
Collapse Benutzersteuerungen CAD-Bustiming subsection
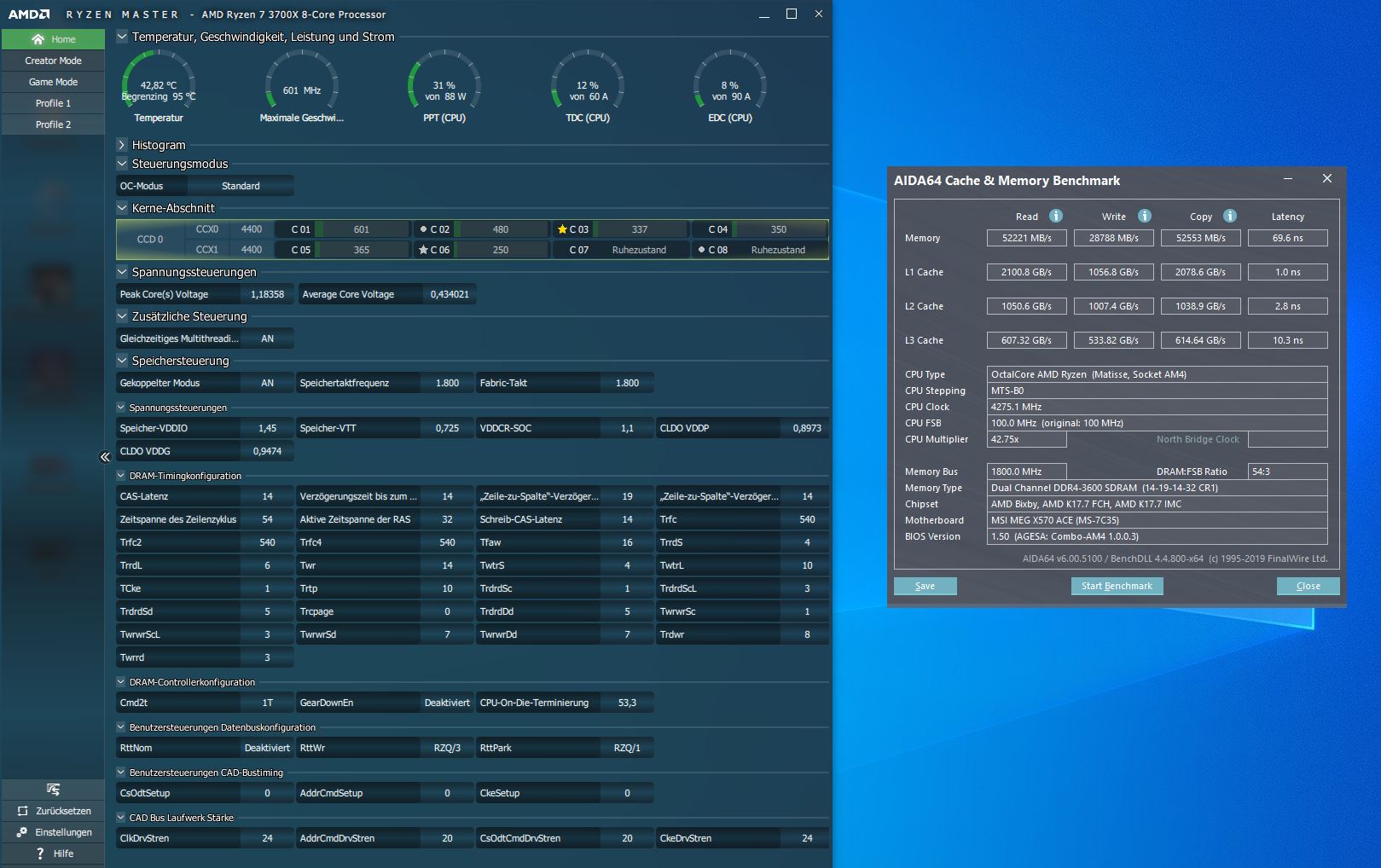[121, 773]
